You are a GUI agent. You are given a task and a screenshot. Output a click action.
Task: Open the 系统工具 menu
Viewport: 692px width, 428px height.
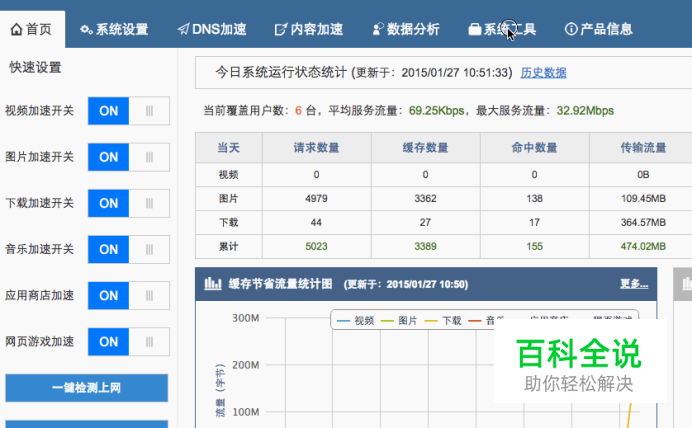click(x=502, y=30)
